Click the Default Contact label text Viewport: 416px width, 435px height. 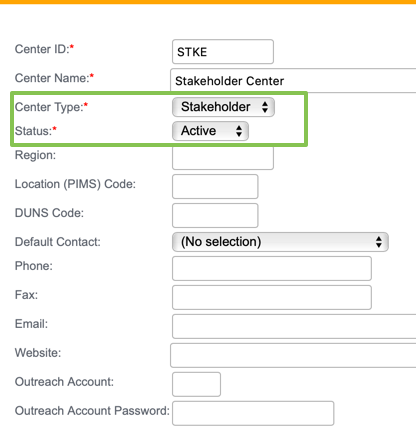pyautogui.click(x=58, y=242)
